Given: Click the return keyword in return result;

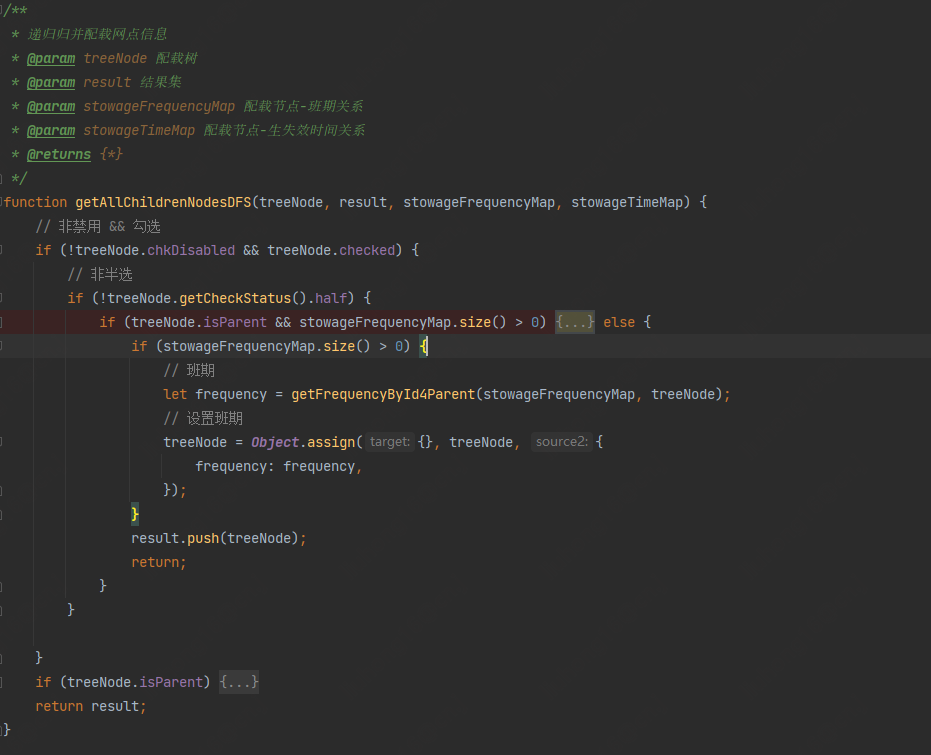Looking at the screenshot, I should [59, 706].
